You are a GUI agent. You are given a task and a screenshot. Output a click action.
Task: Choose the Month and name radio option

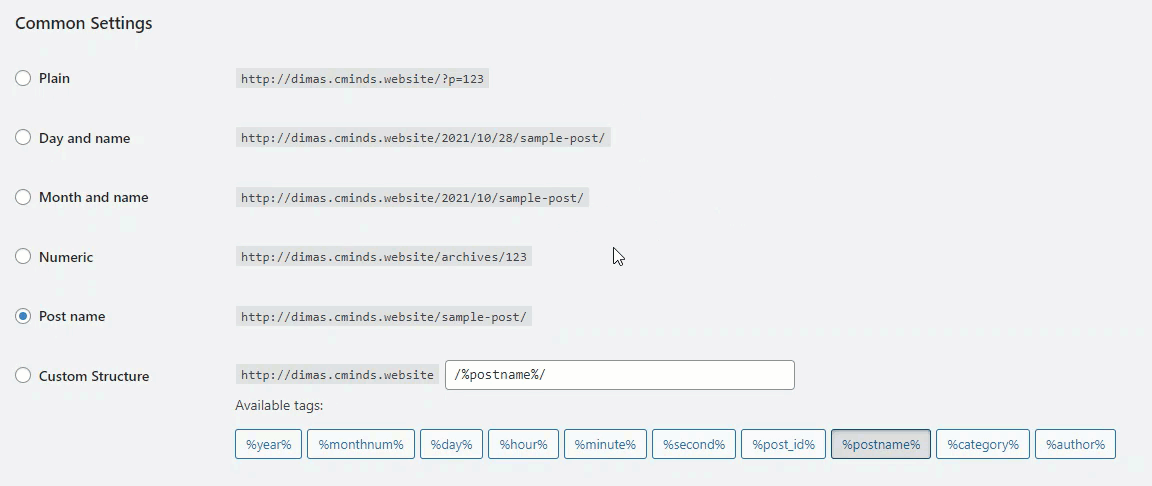[23, 197]
